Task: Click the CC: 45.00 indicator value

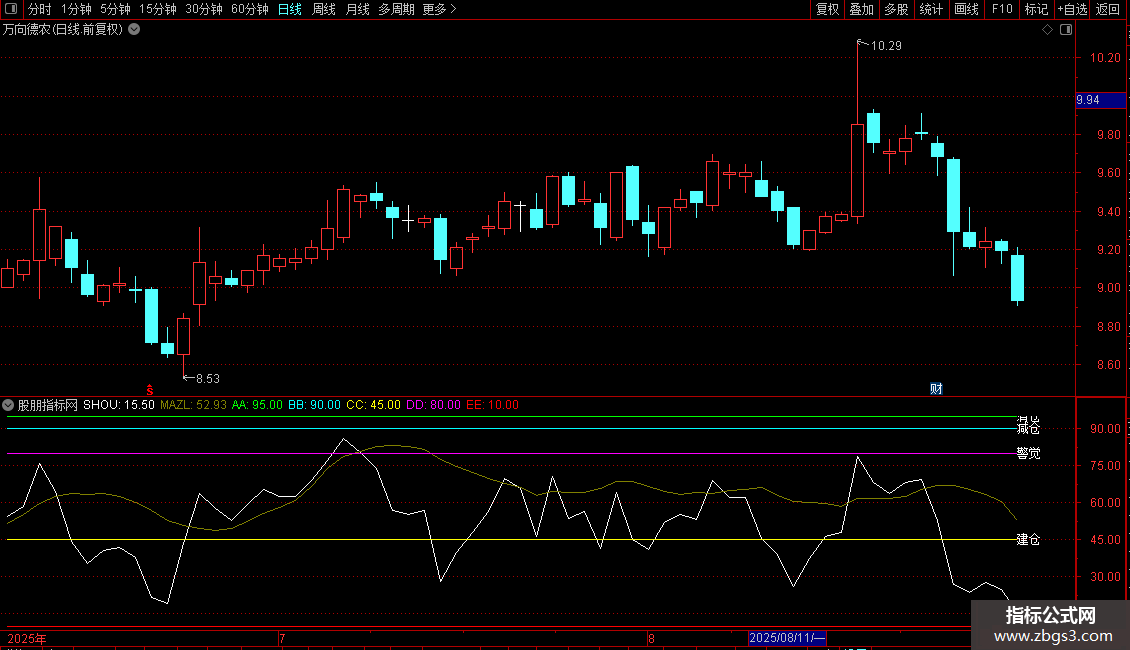Action: [x=373, y=405]
